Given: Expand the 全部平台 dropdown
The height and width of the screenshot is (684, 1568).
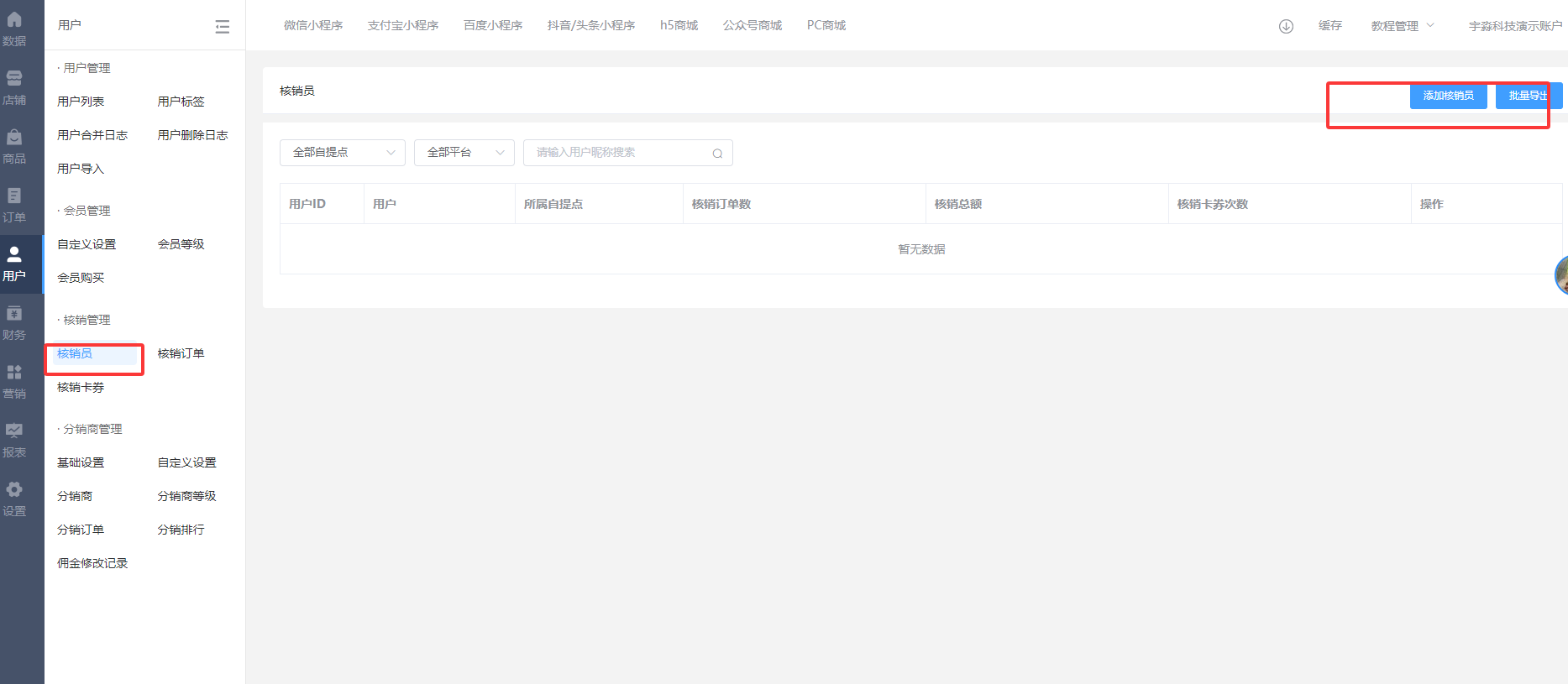Looking at the screenshot, I should [x=464, y=153].
